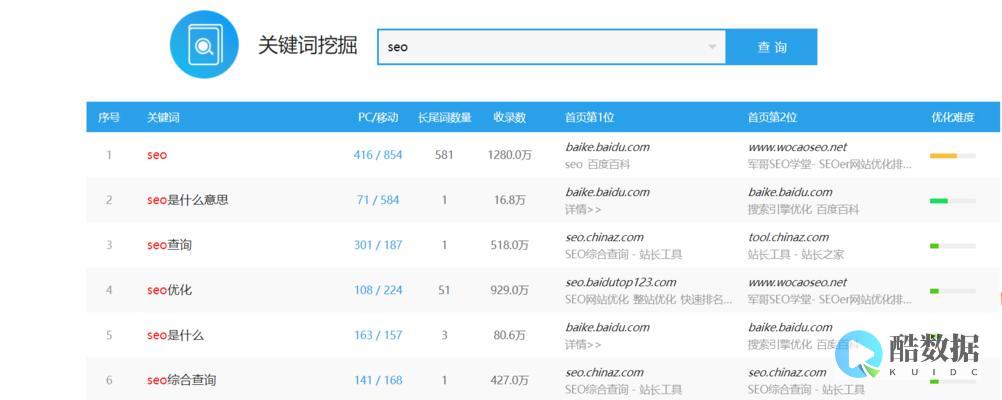Click the 301 / 187 index value
Screen dimensions: 1002x400
[378, 245]
